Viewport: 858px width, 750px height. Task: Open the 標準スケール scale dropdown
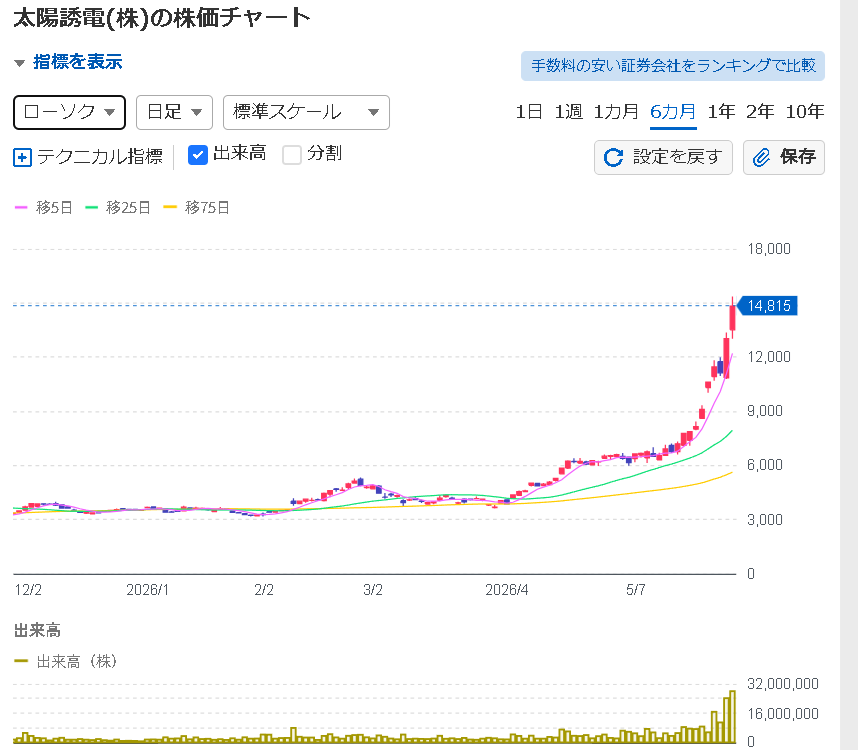tap(306, 112)
